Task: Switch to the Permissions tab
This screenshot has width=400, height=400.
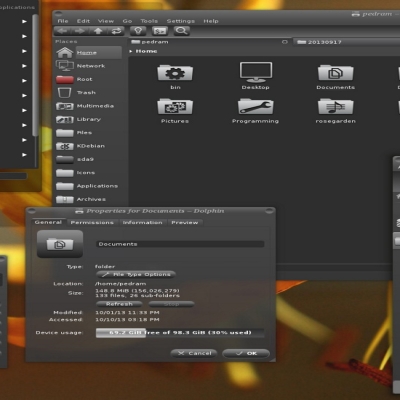Action: coord(92,222)
